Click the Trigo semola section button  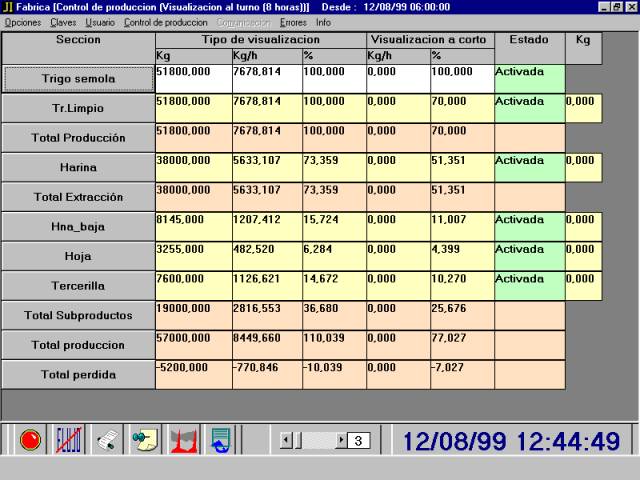[78, 79]
